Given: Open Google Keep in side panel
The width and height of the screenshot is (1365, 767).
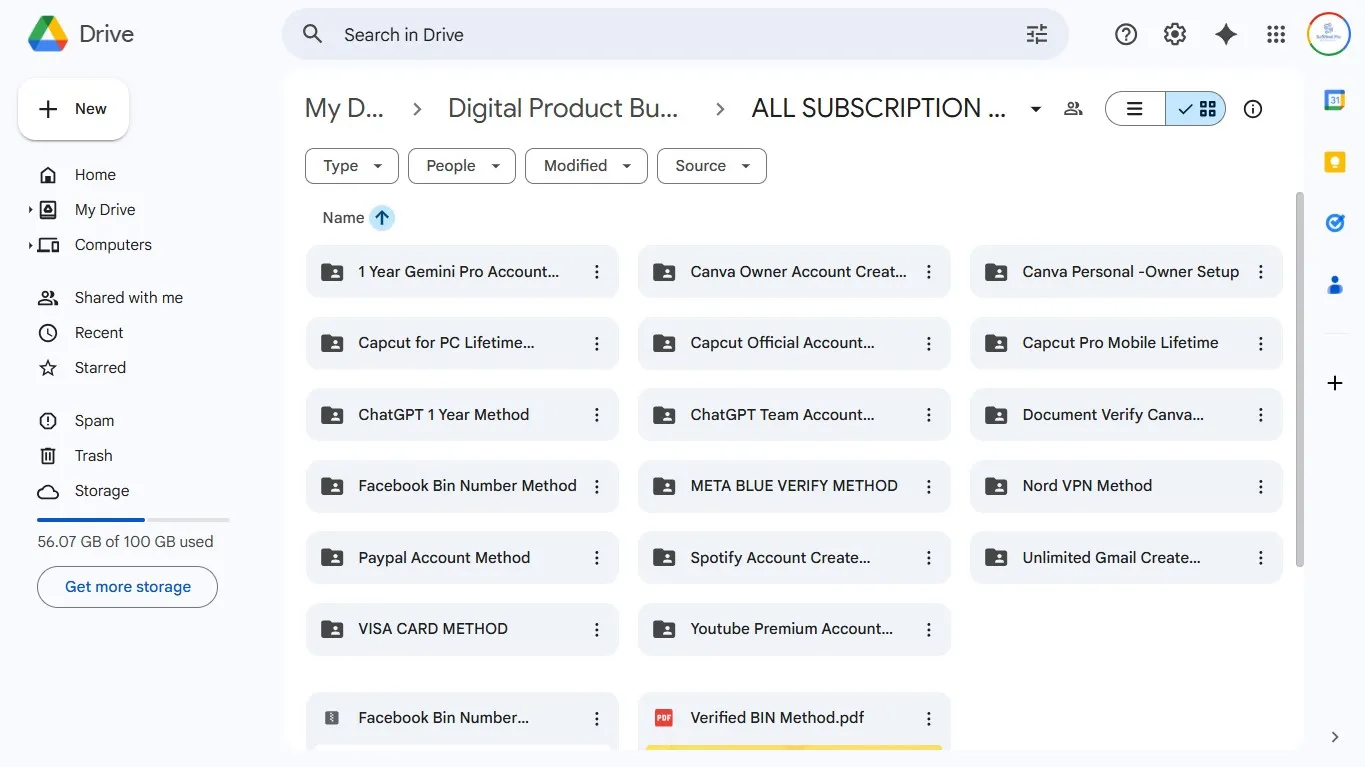Looking at the screenshot, I should pos(1335,162).
